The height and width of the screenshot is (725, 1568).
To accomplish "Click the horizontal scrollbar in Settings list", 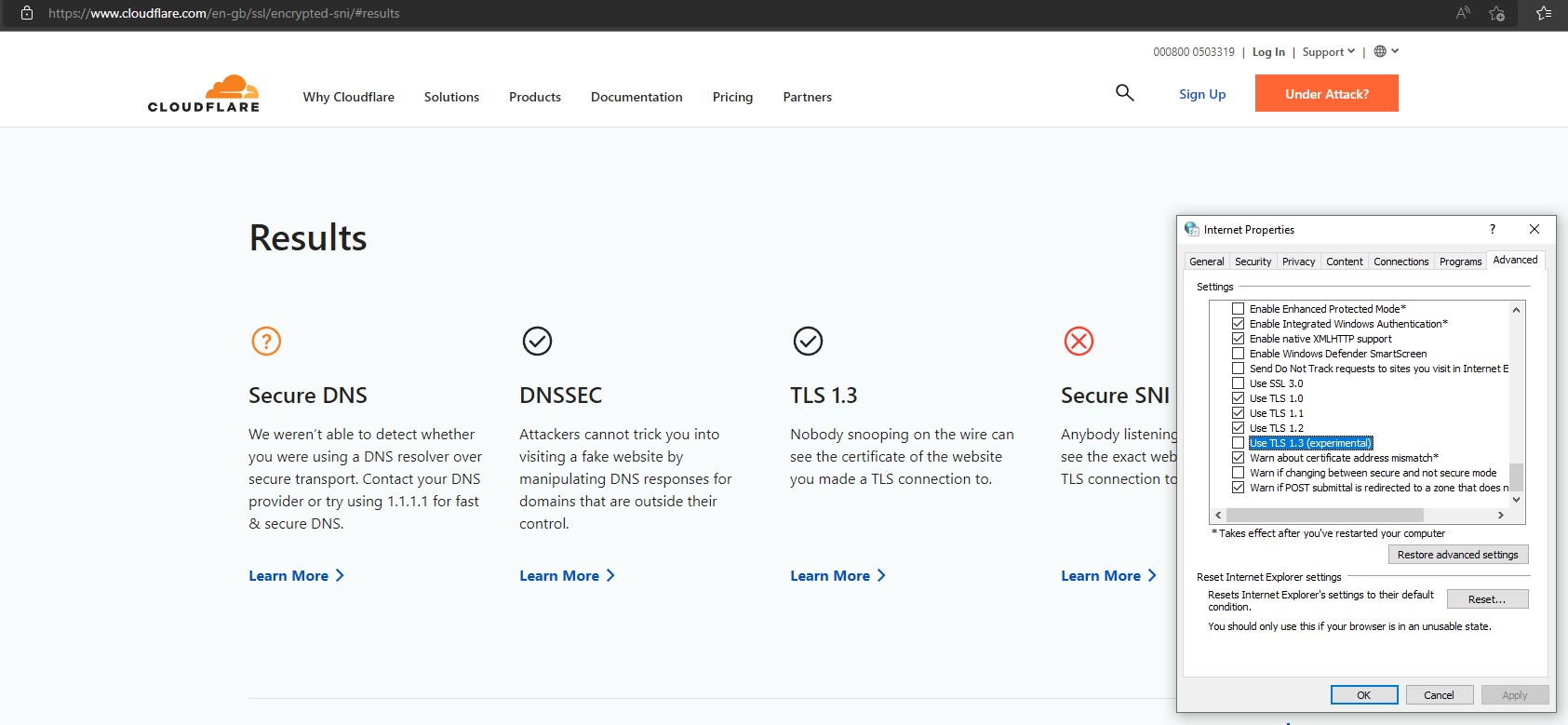I will click(1324, 515).
